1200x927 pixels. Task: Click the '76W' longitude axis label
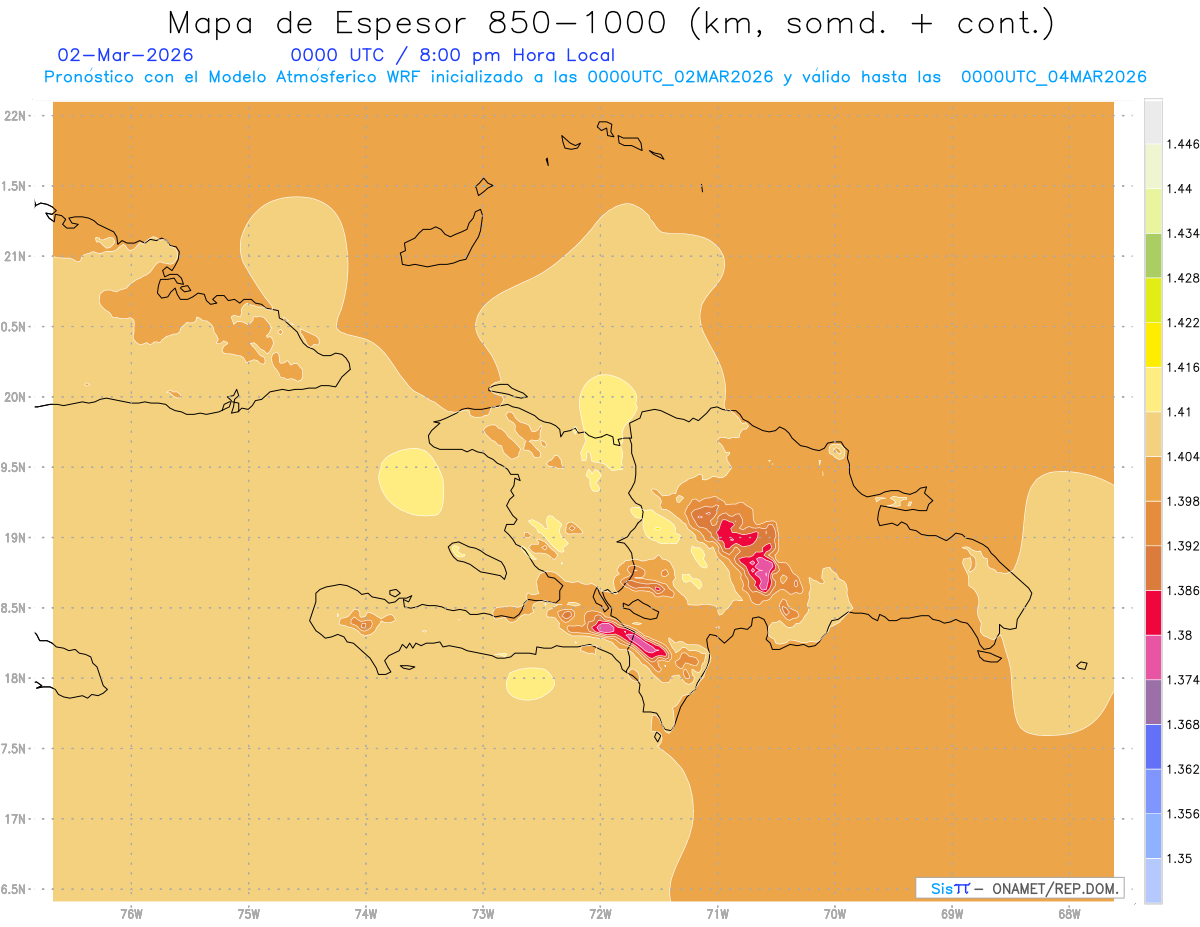point(131,913)
